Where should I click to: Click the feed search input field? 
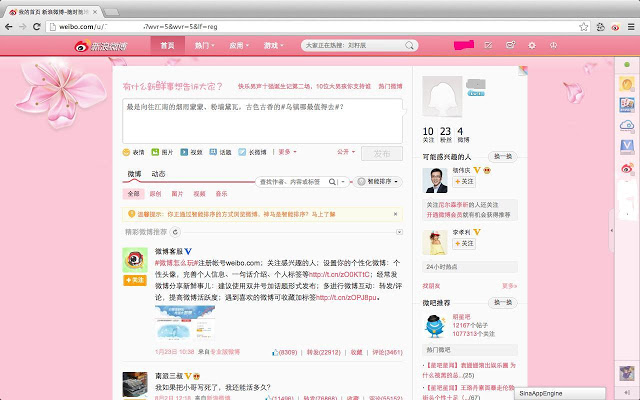pos(292,182)
